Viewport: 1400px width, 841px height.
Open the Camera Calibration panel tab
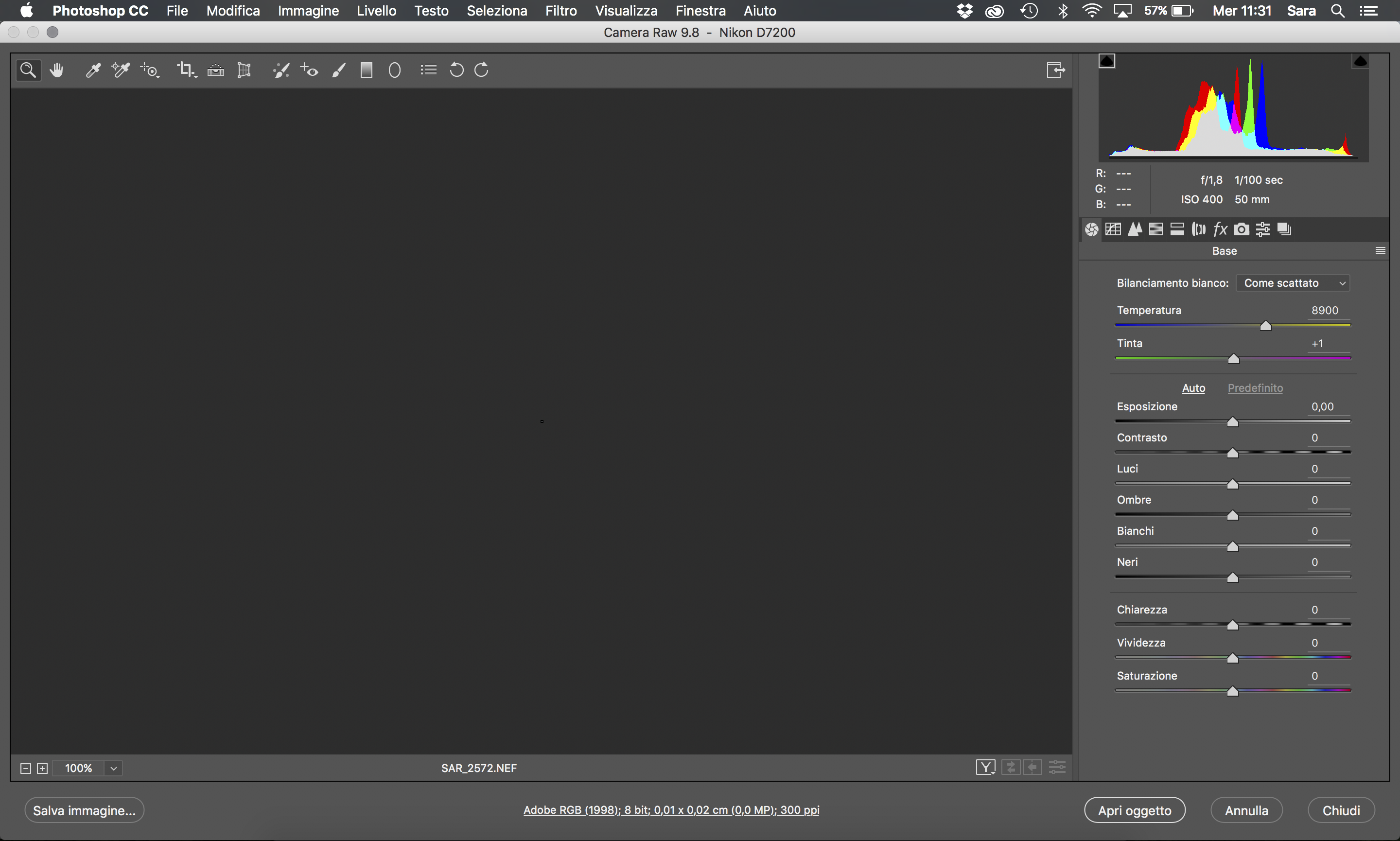[x=1242, y=229]
